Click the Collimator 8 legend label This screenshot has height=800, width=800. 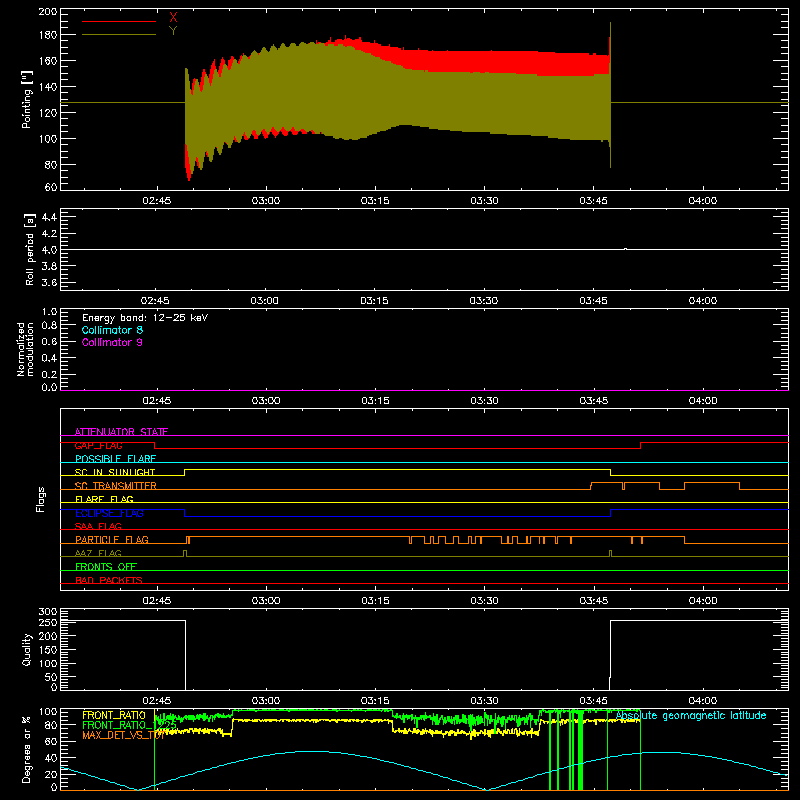click(x=112, y=330)
